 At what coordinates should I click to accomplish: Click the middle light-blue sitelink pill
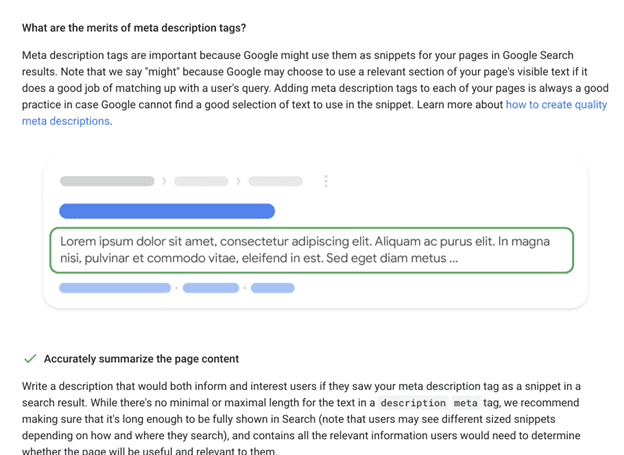click(x=211, y=288)
